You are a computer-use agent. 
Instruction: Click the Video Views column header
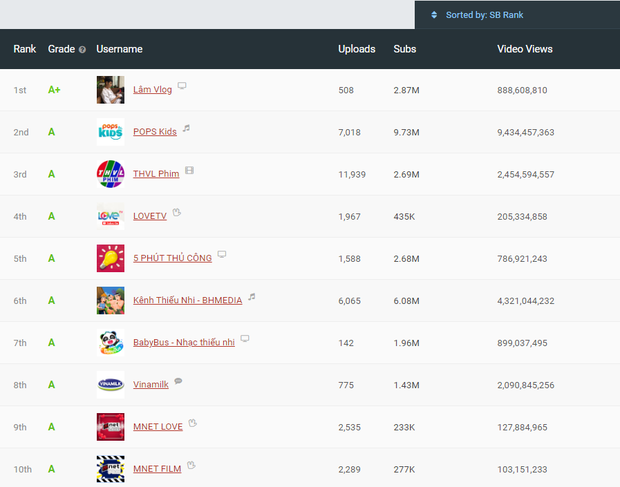pyautogui.click(x=524, y=49)
